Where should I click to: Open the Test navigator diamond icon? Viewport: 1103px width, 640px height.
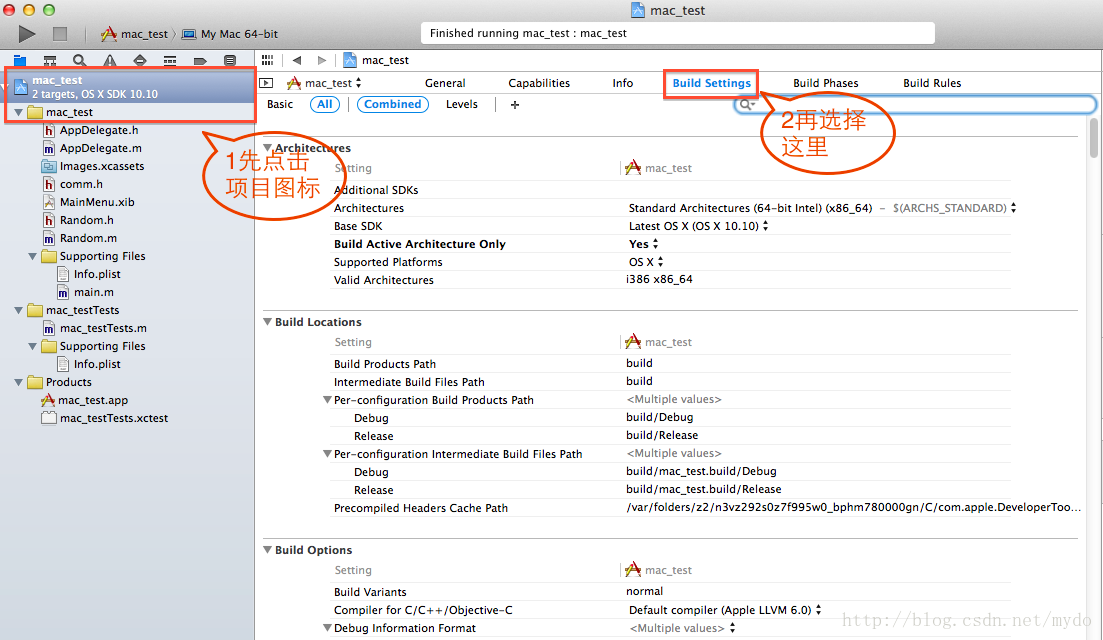pyautogui.click(x=140, y=60)
